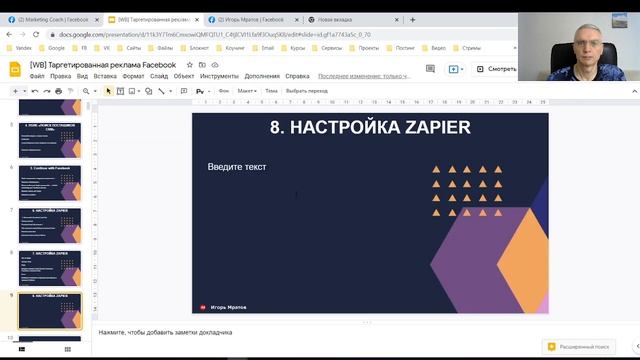This screenshot has height=360, width=640.
Task: Click the zoom magnifier tool
Action: tap(86, 91)
